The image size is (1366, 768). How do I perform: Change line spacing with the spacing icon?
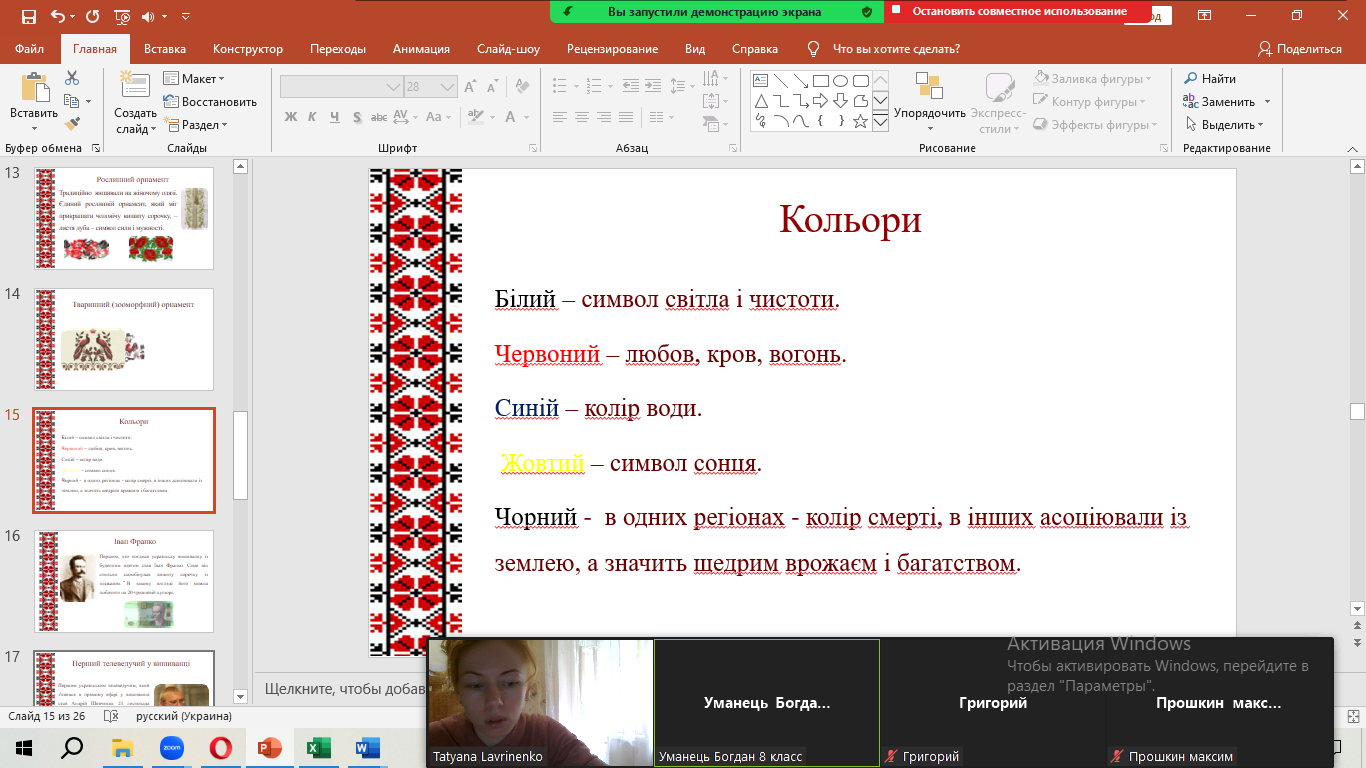tap(678, 87)
